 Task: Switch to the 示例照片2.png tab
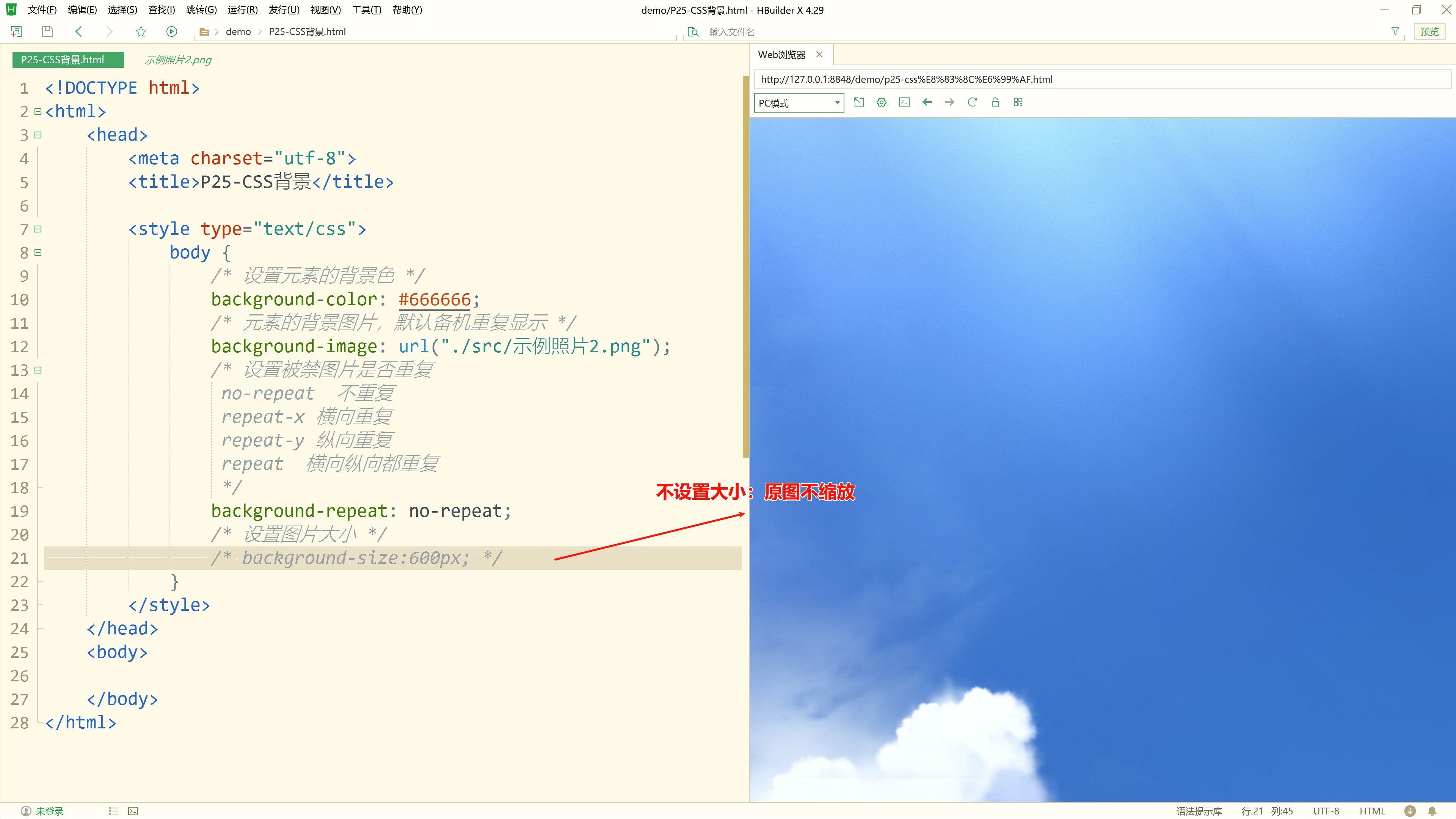click(177, 60)
